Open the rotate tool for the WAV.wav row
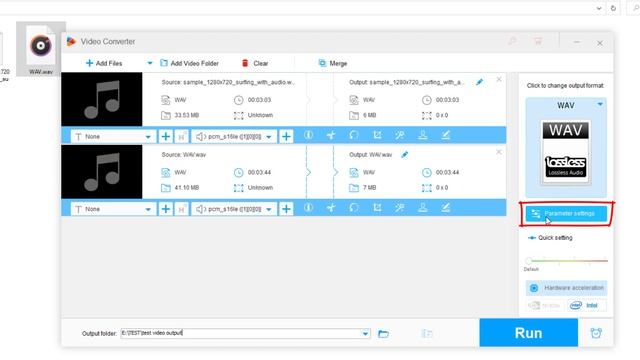The image size is (640, 360). (354, 208)
